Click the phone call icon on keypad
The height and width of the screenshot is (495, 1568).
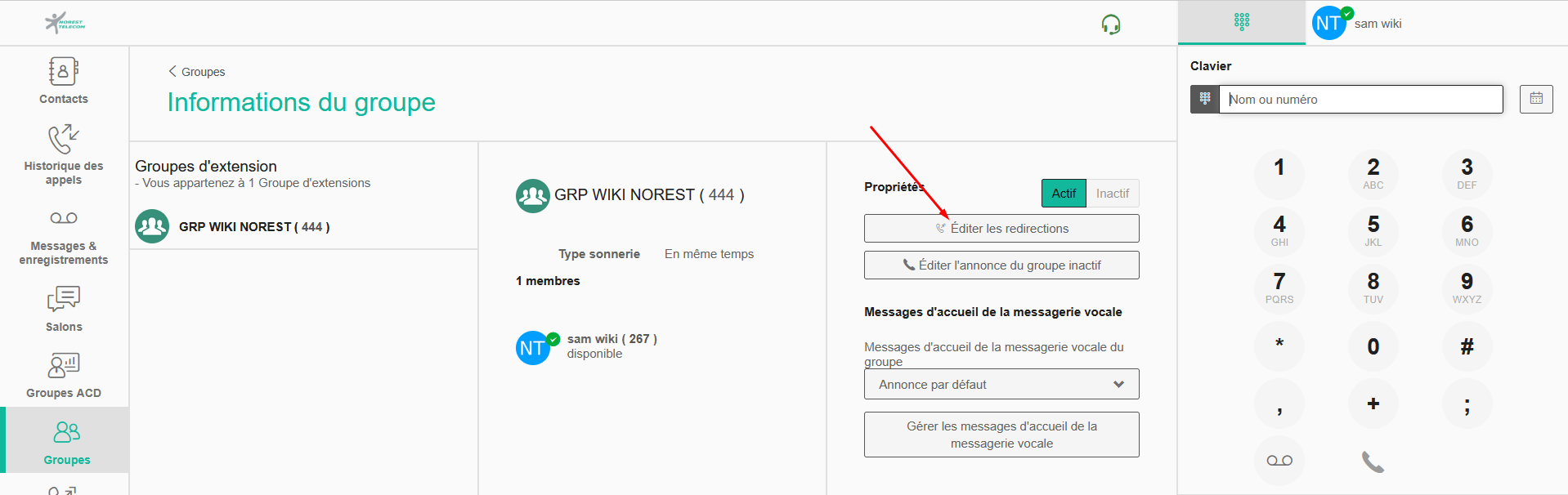[x=1373, y=462]
